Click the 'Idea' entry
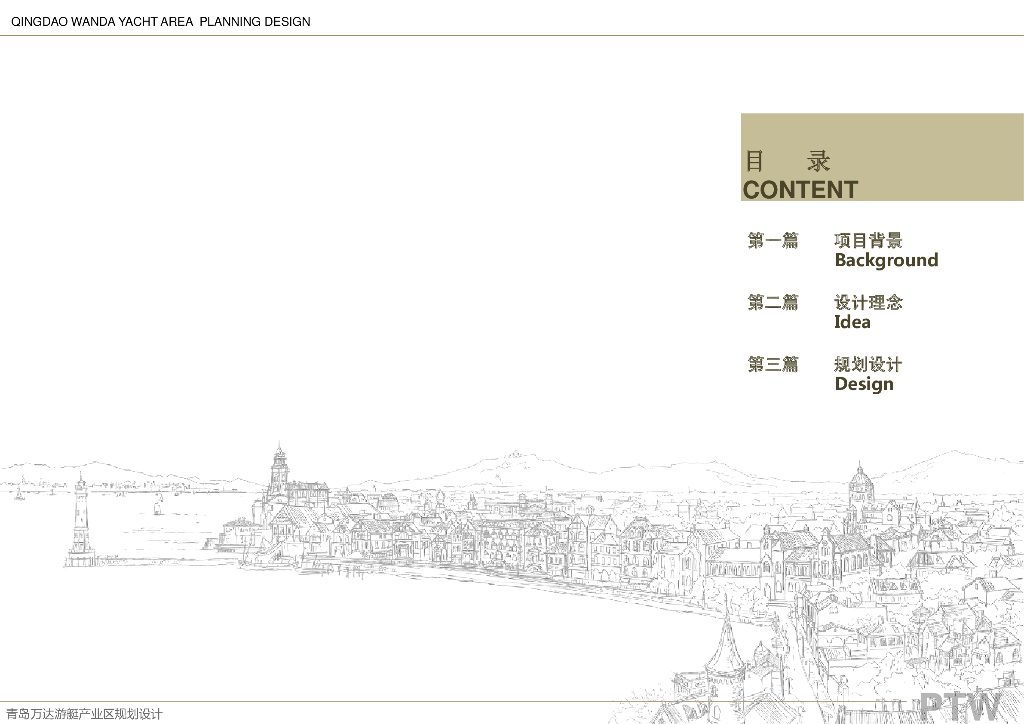This screenshot has height=724, width=1024. pos(852,322)
